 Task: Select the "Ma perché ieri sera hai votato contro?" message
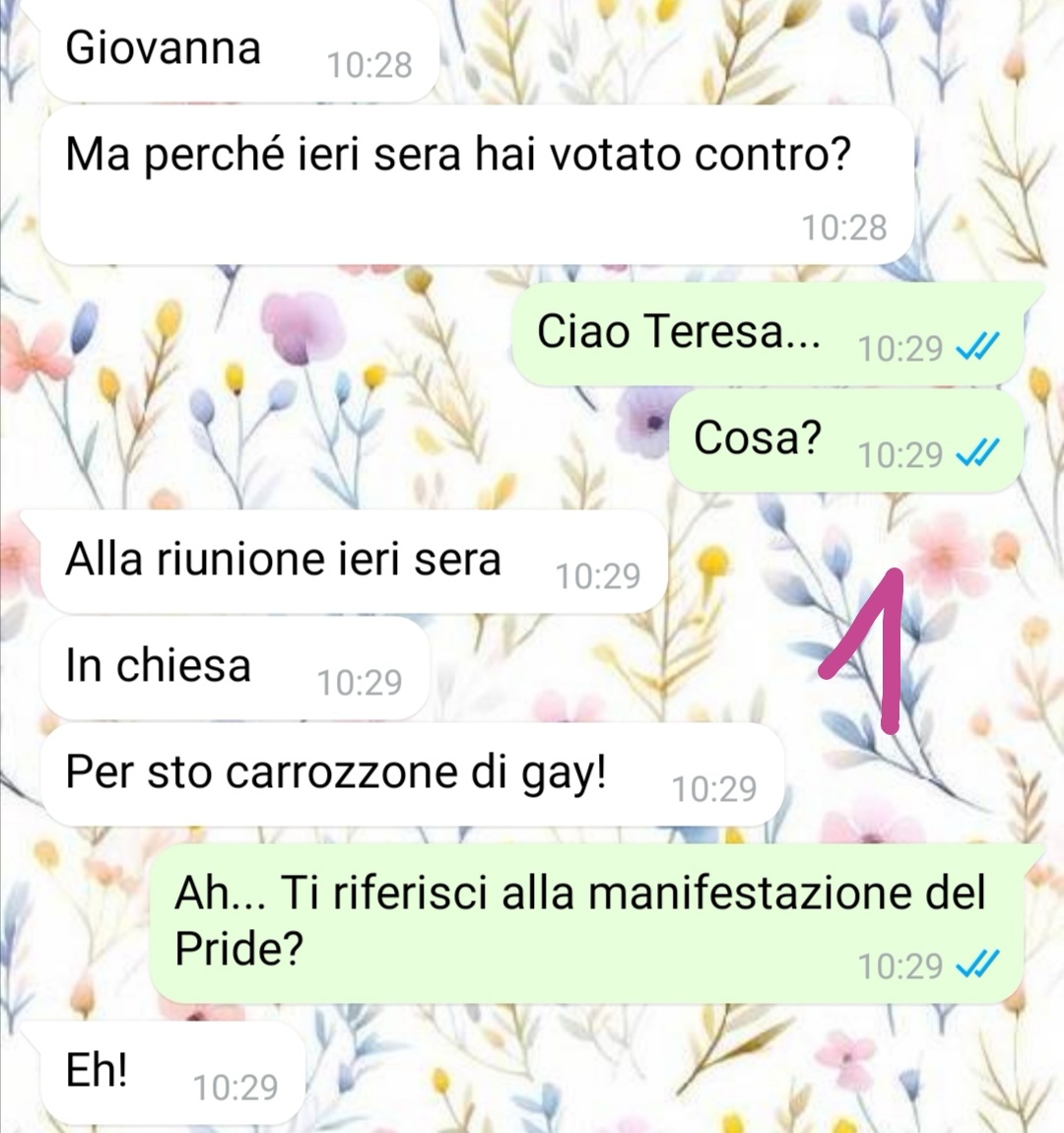(478, 185)
